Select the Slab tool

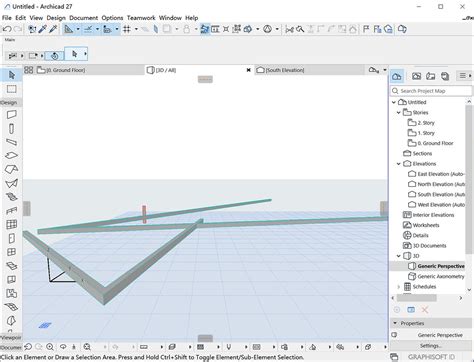coord(11,156)
